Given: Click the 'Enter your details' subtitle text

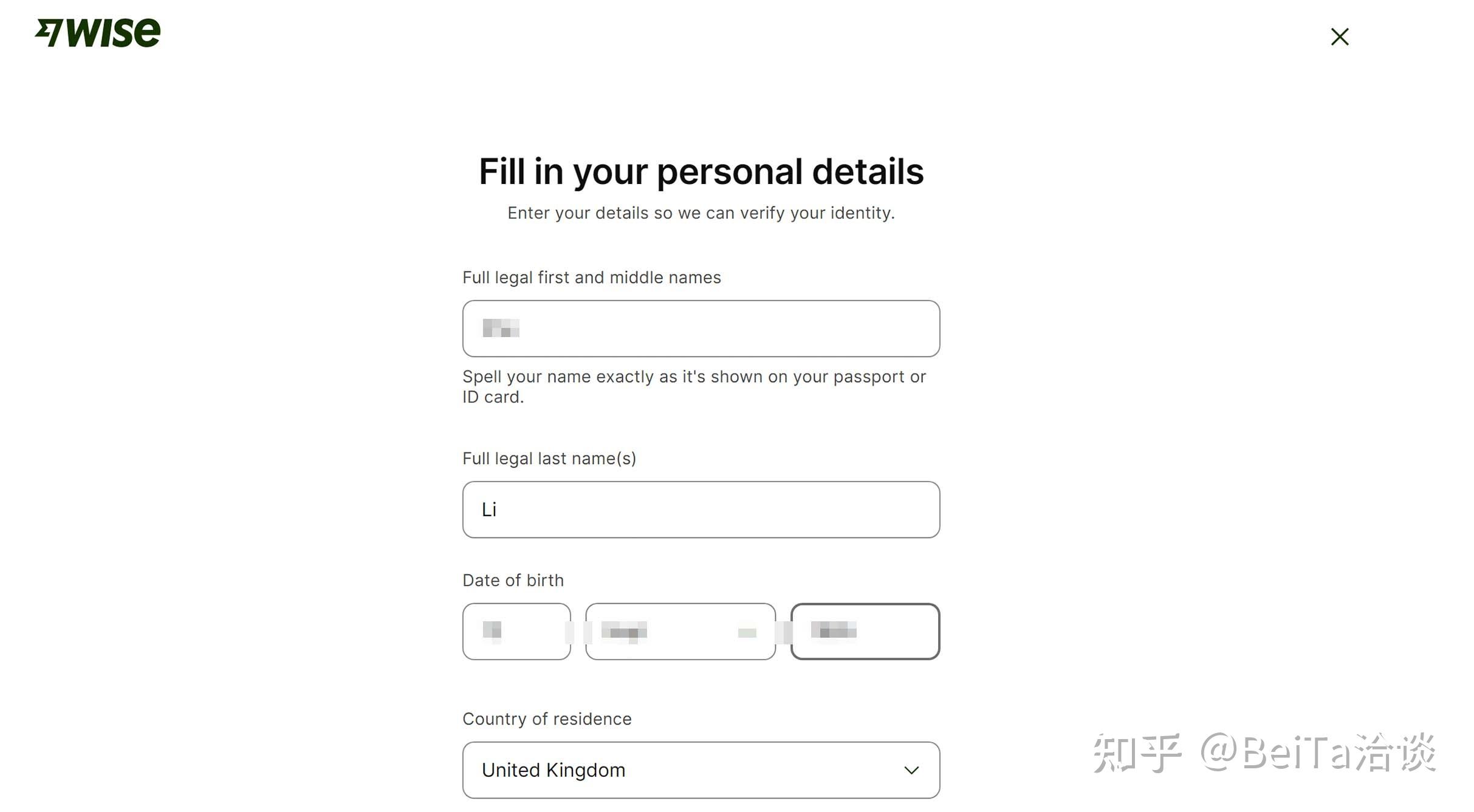Looking at the screenshot, I should [701, 213].
